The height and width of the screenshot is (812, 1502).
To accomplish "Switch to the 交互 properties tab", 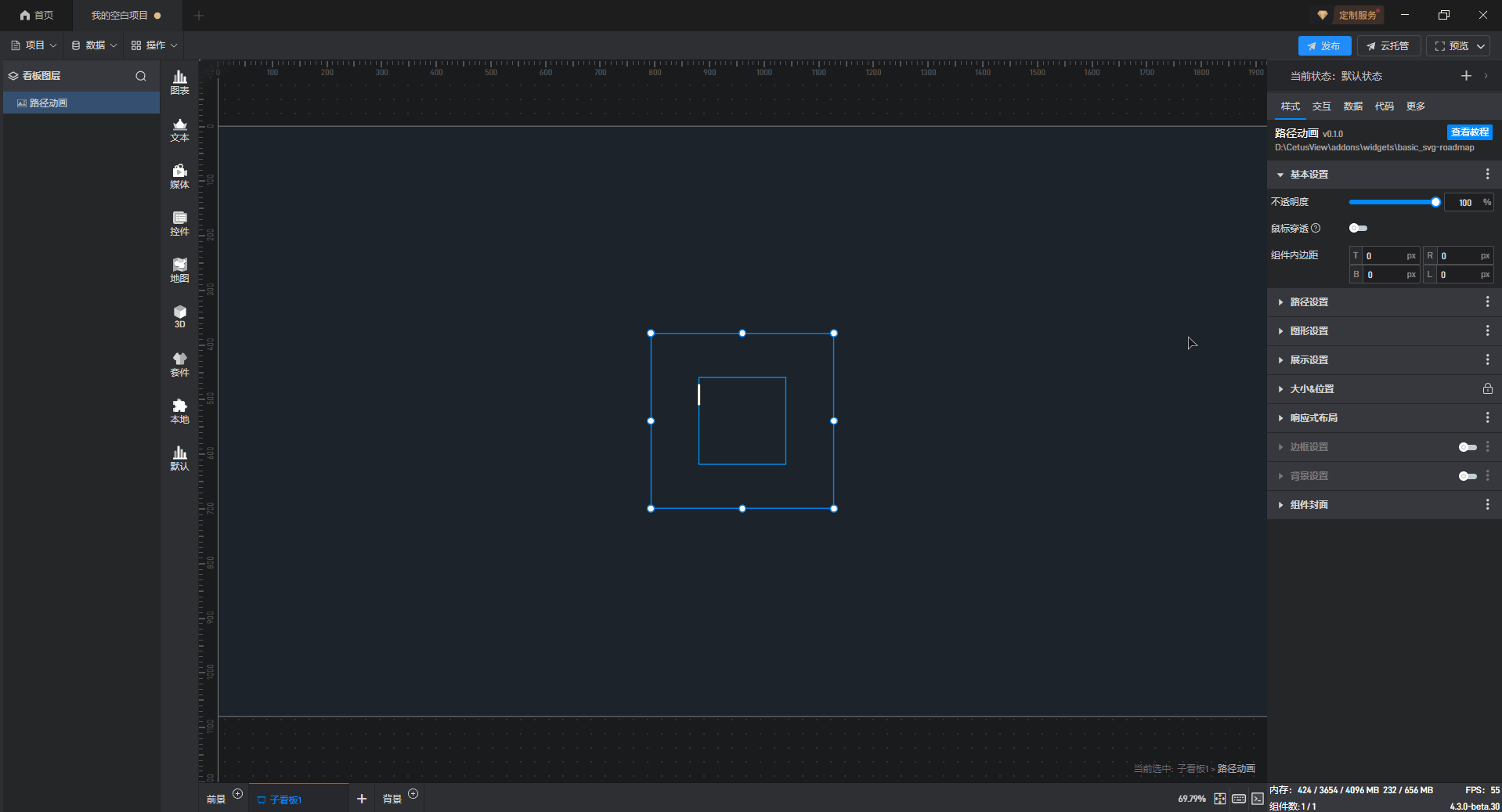I will click(1321, 106).
